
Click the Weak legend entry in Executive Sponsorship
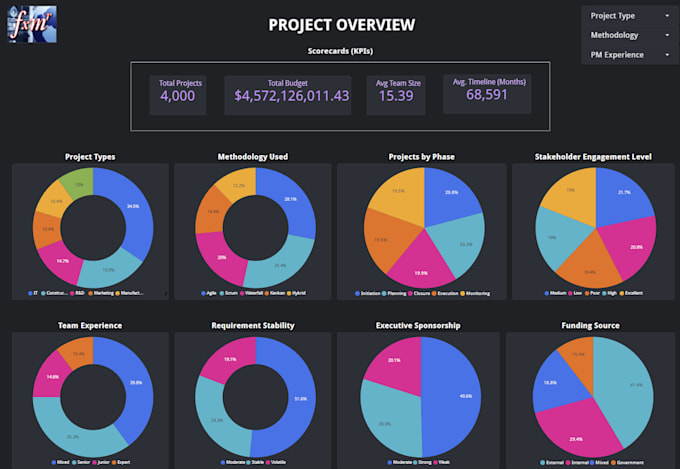(441, 462)
